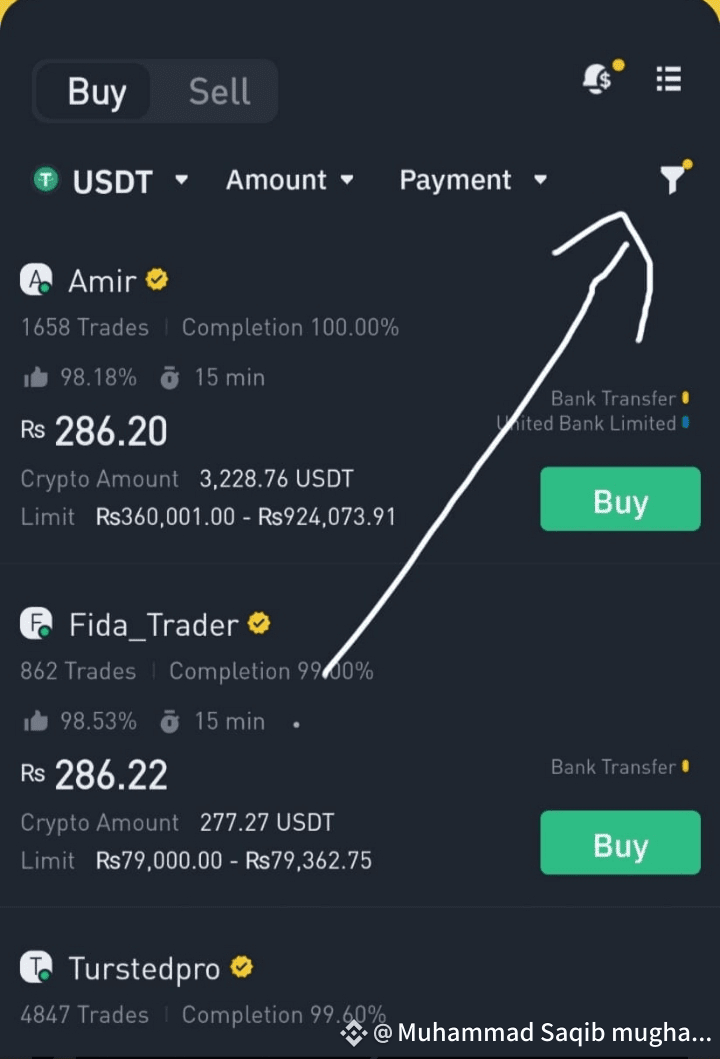The width and height of the screenshot is (720, 1059).
Task: Tap the green USDT coin icon
Action: coord(46,180)
